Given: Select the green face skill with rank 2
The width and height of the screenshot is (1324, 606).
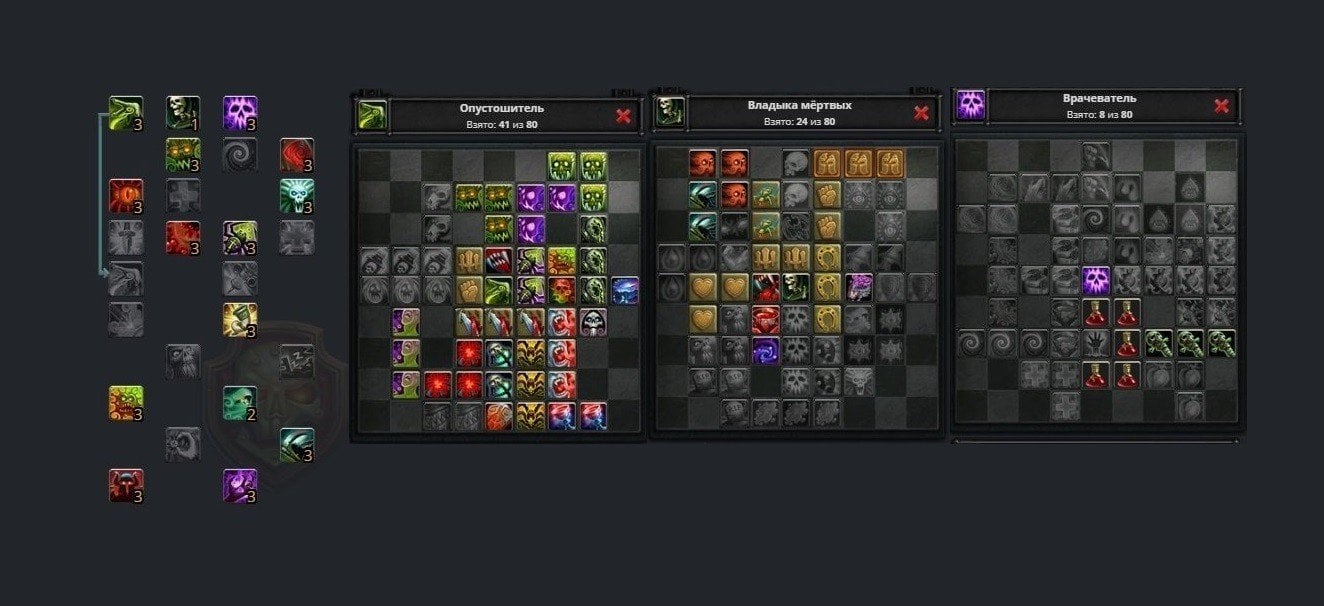Looking at the screenshot, I should [x=240, y=403].
